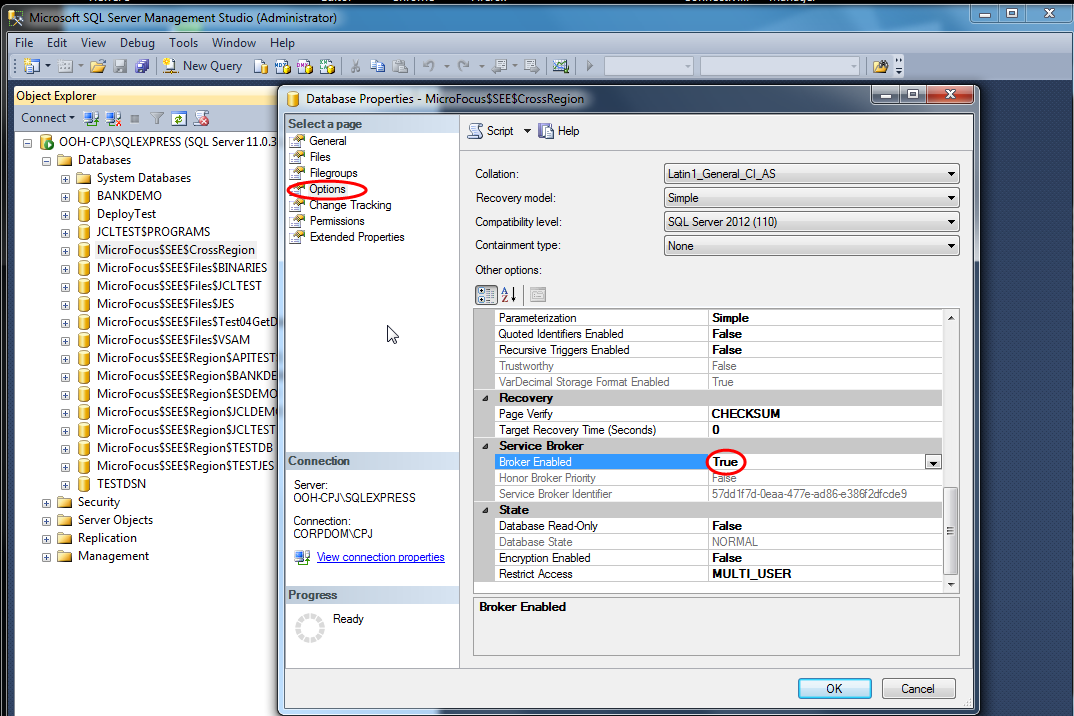Open the Tools menu

[183, 43]
